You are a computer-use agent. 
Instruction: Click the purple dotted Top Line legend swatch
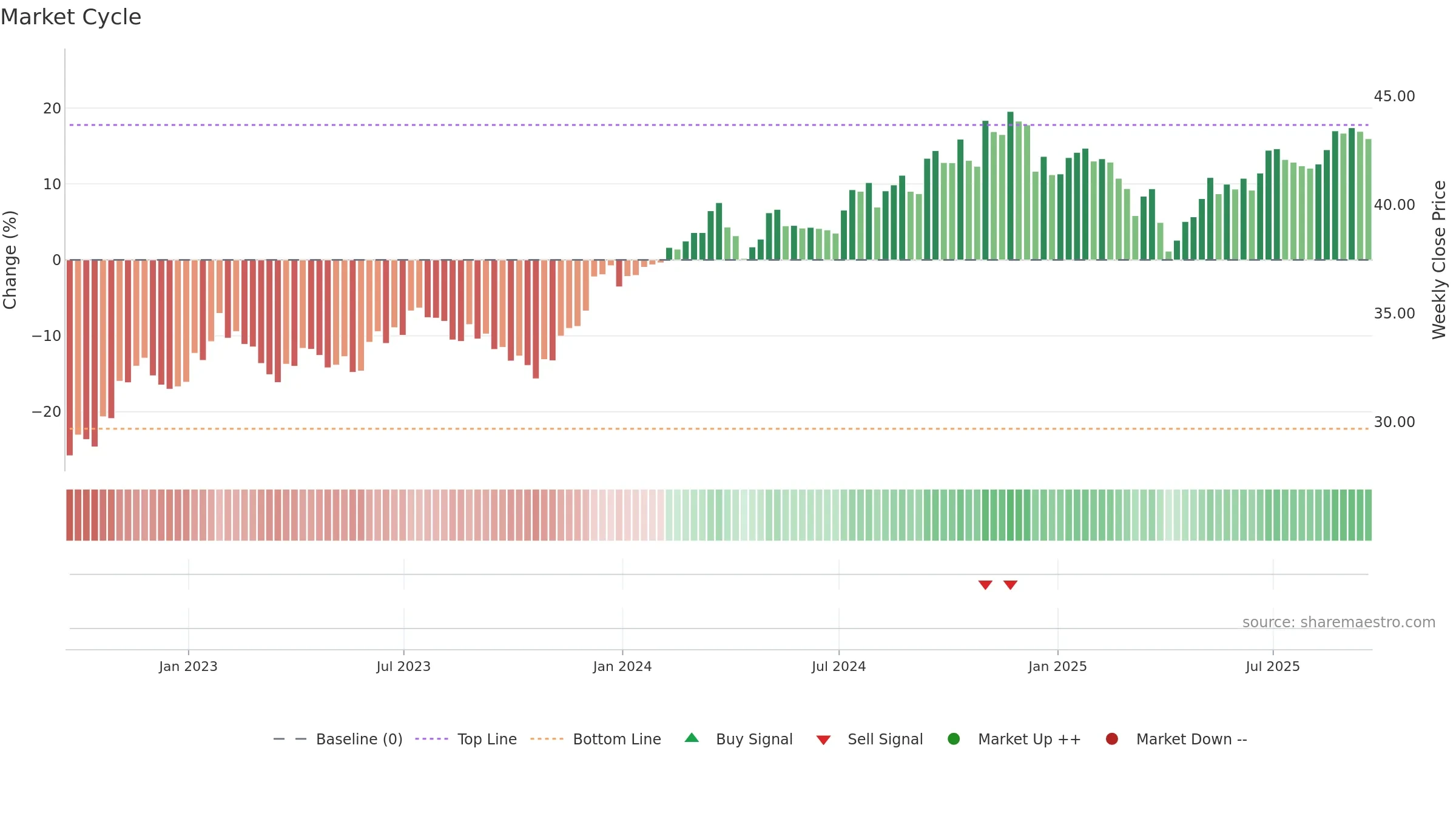431,739
